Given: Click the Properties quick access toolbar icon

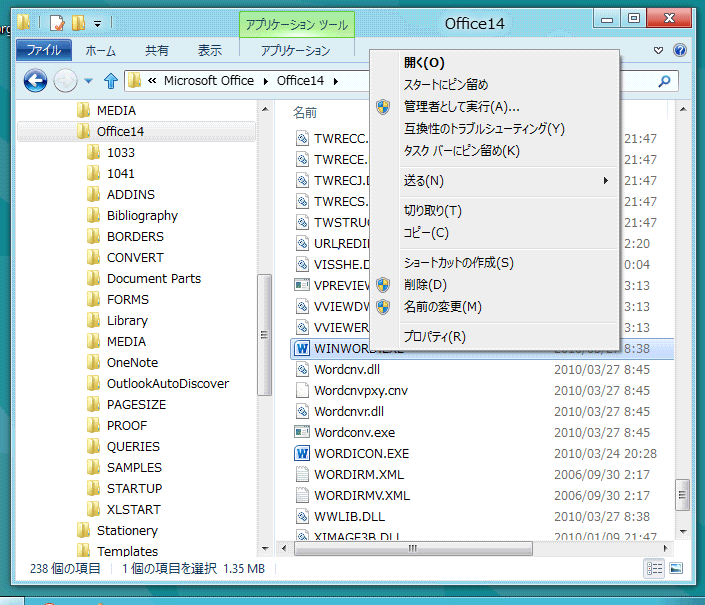Looking at the screenshot, I should click(57, 22).
